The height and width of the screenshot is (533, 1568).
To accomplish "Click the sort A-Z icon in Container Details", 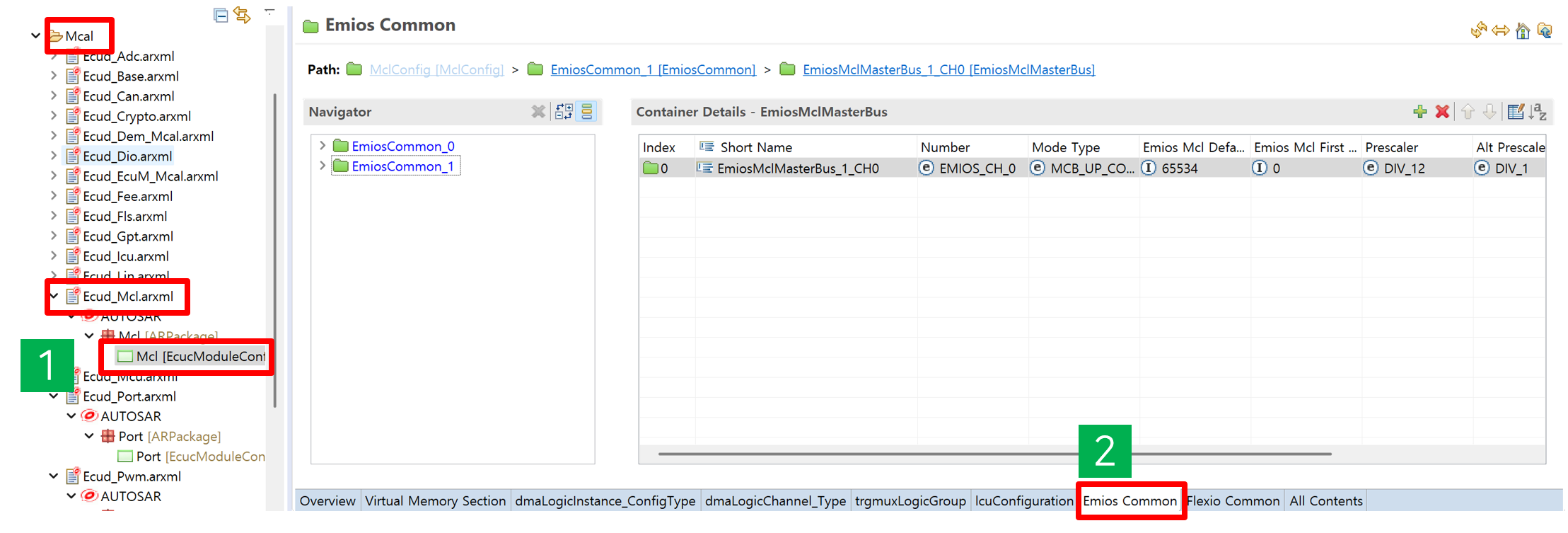I will [x=1538, y=112].
